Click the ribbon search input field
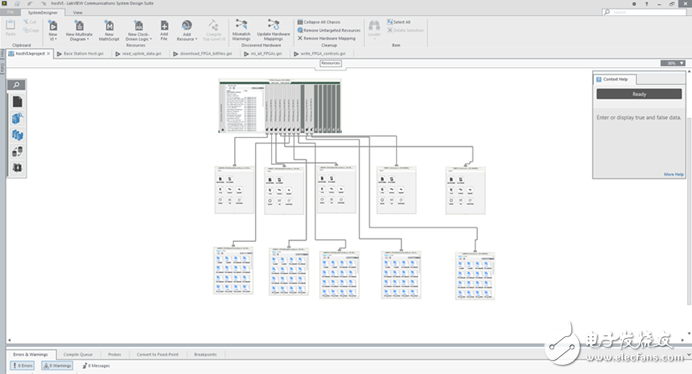The height and width of the screenshot is (374, 692). (644, 12)
